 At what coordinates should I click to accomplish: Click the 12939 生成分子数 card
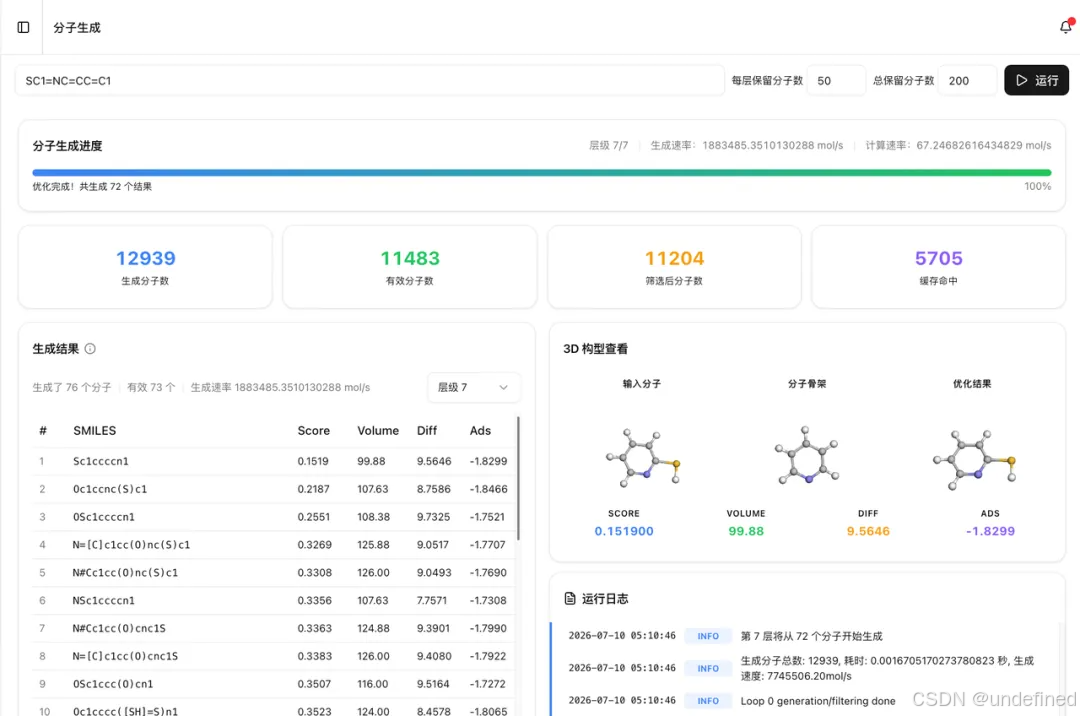(x=145, y=267)
